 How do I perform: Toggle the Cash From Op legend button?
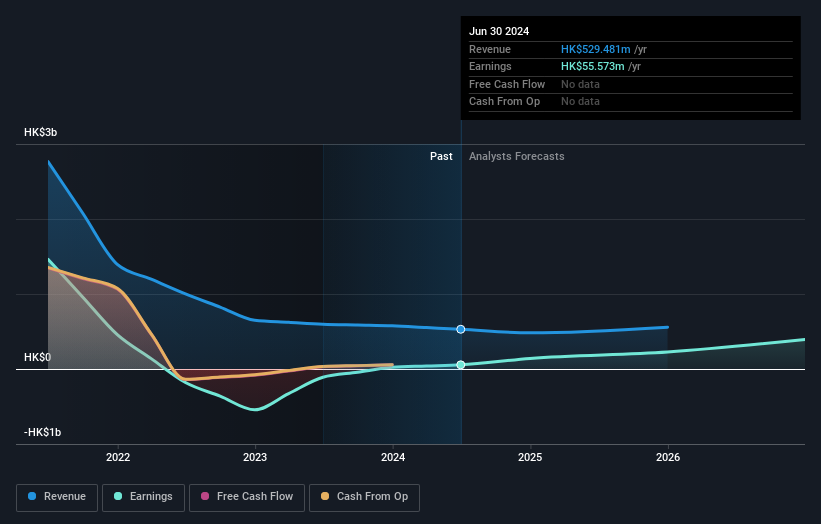[x=364, y=497]
